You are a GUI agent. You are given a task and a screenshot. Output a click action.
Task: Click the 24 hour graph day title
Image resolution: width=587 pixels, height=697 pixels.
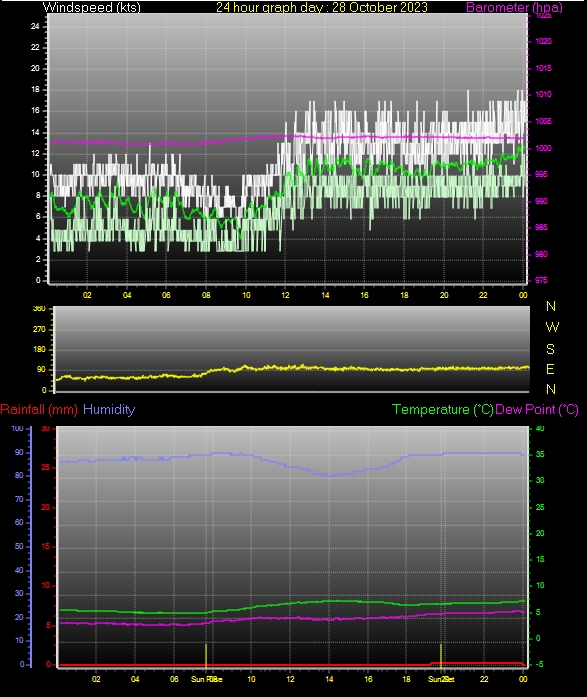322,7
